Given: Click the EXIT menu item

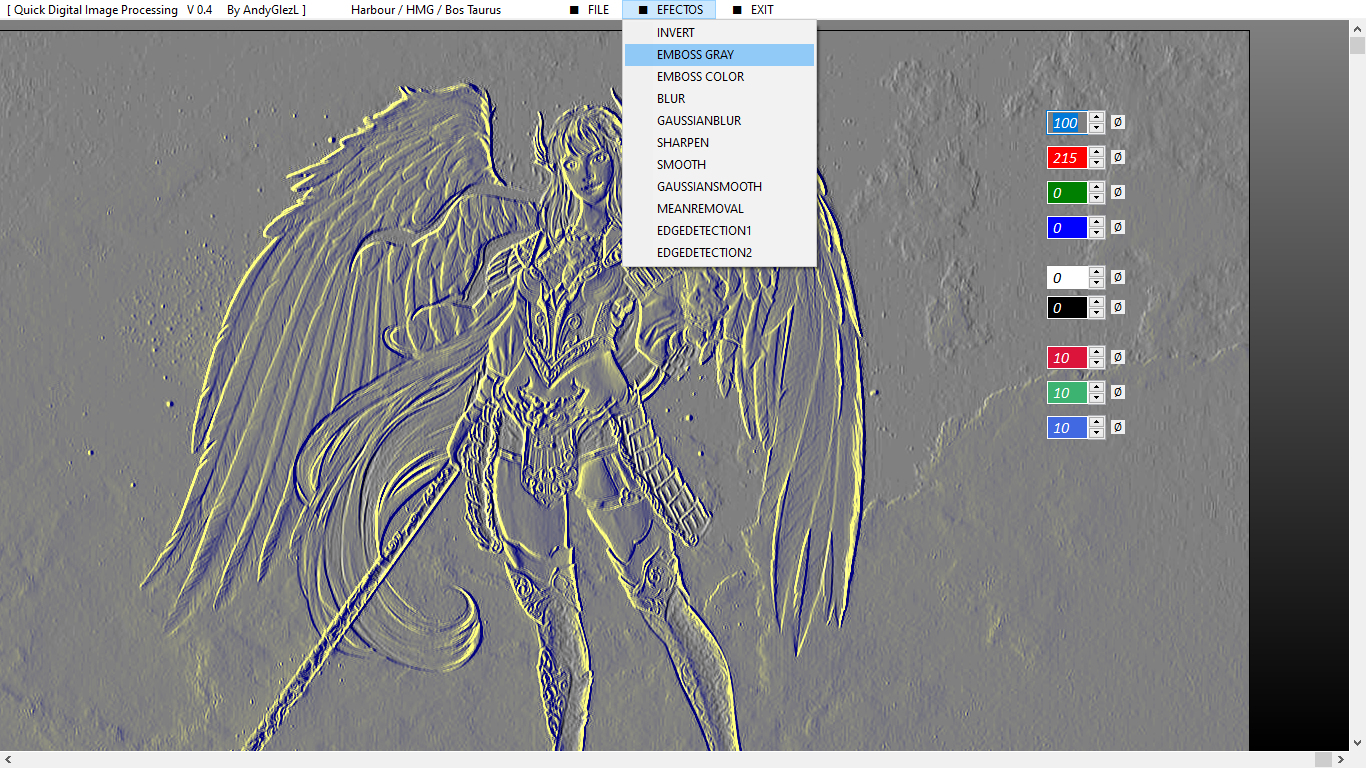Looking at the screenshot, I should (753, 10).
